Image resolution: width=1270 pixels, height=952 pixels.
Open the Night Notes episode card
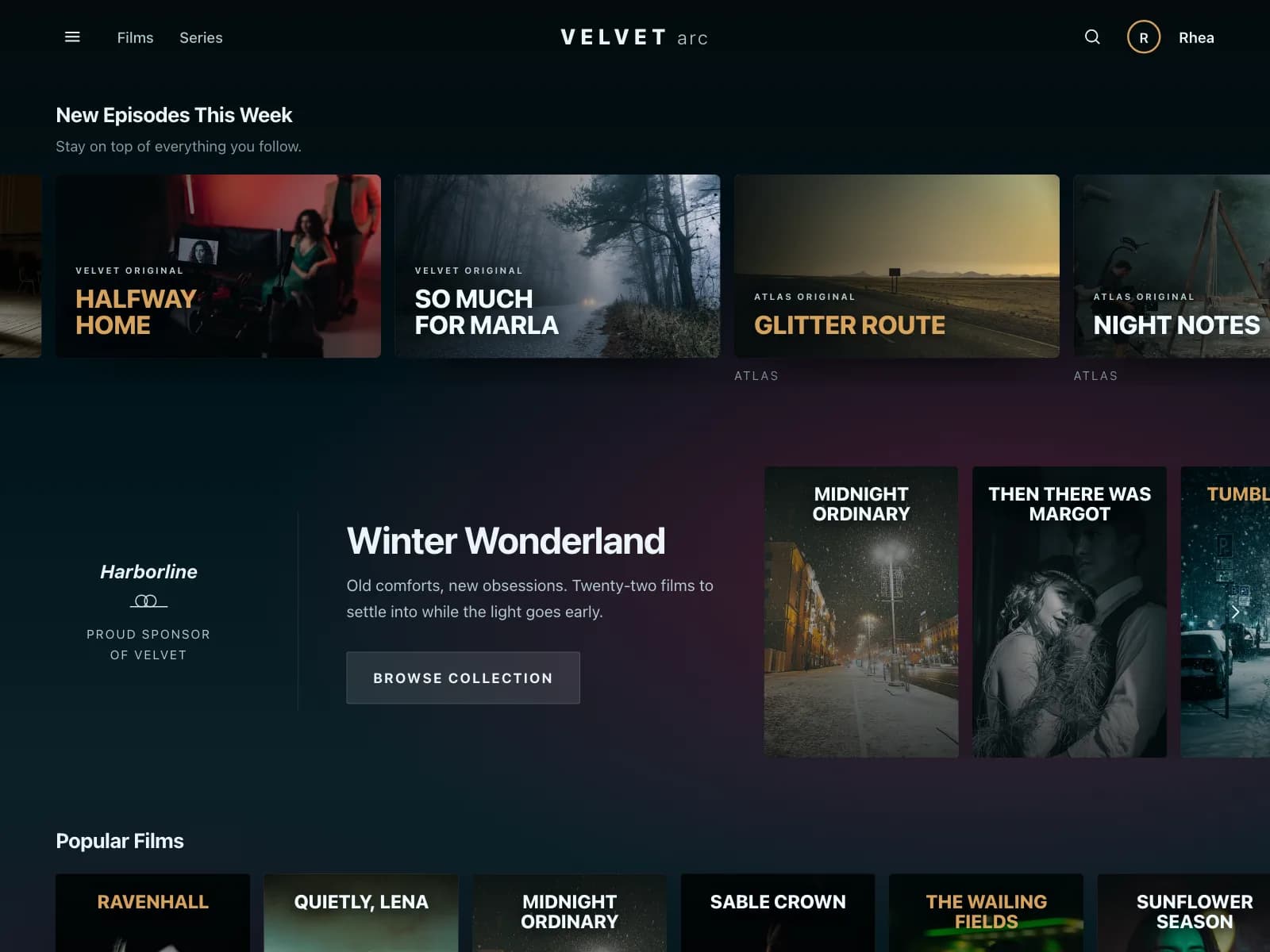pos(1172,266)
